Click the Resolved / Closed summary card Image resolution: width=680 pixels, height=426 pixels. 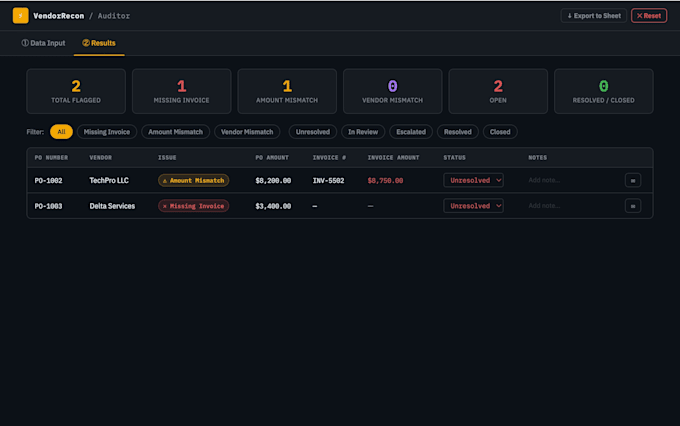(x=604, y=91)
